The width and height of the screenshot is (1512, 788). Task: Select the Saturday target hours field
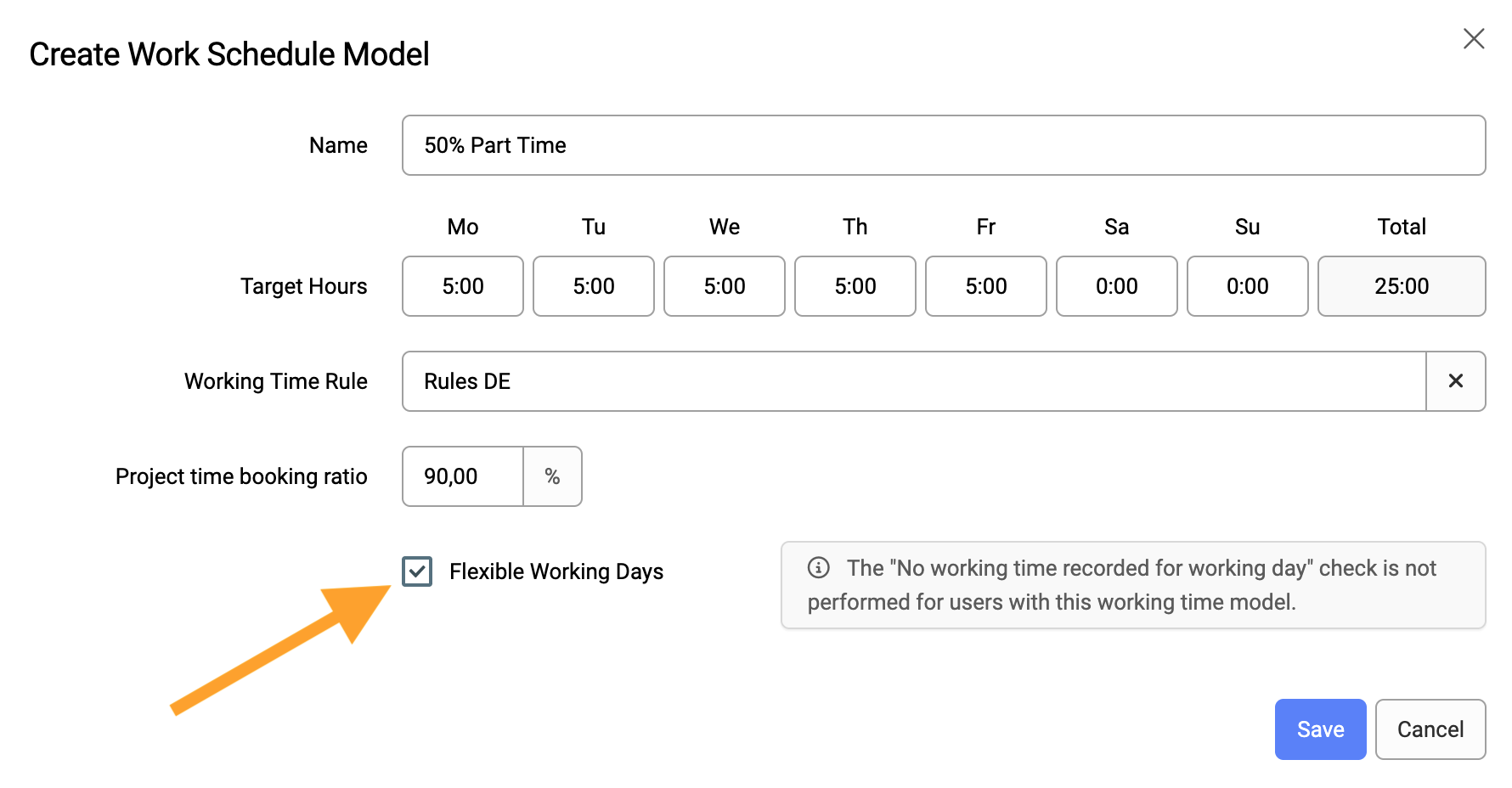tap(1117, 286)
